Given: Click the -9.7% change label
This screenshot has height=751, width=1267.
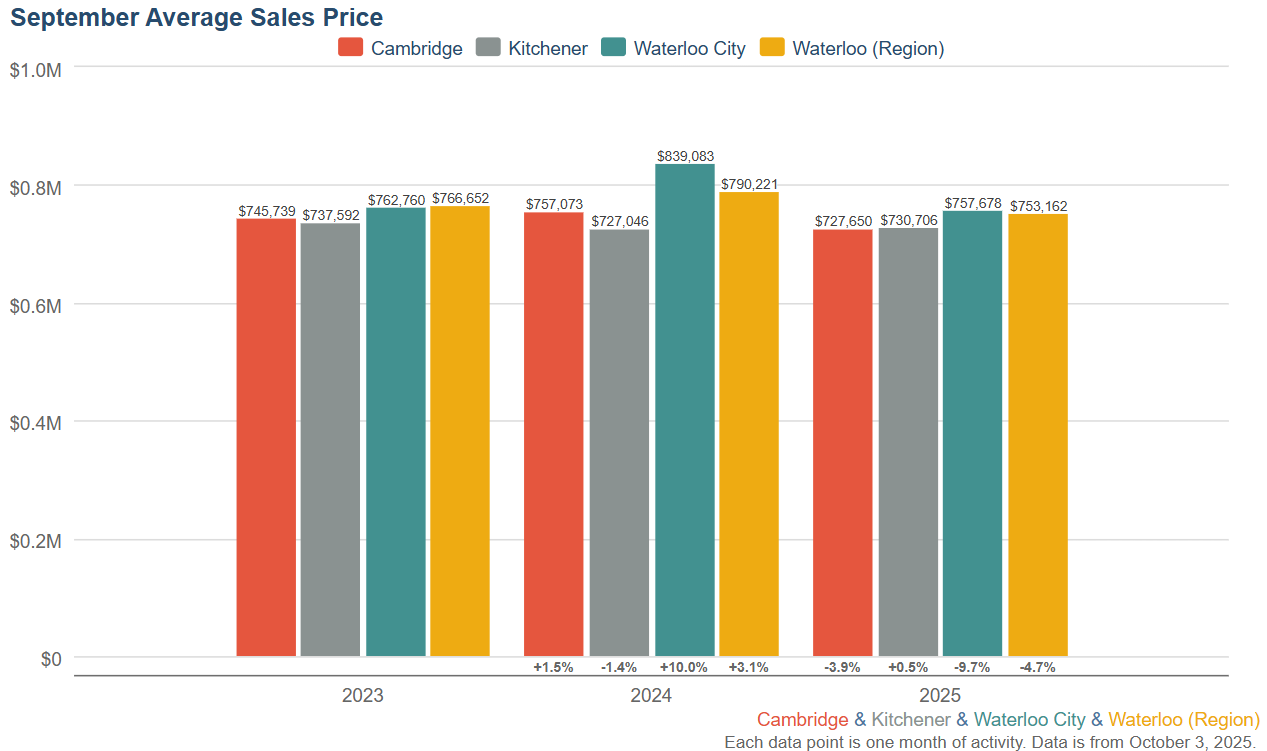Looking at the screenshot, I should point(972,667).
